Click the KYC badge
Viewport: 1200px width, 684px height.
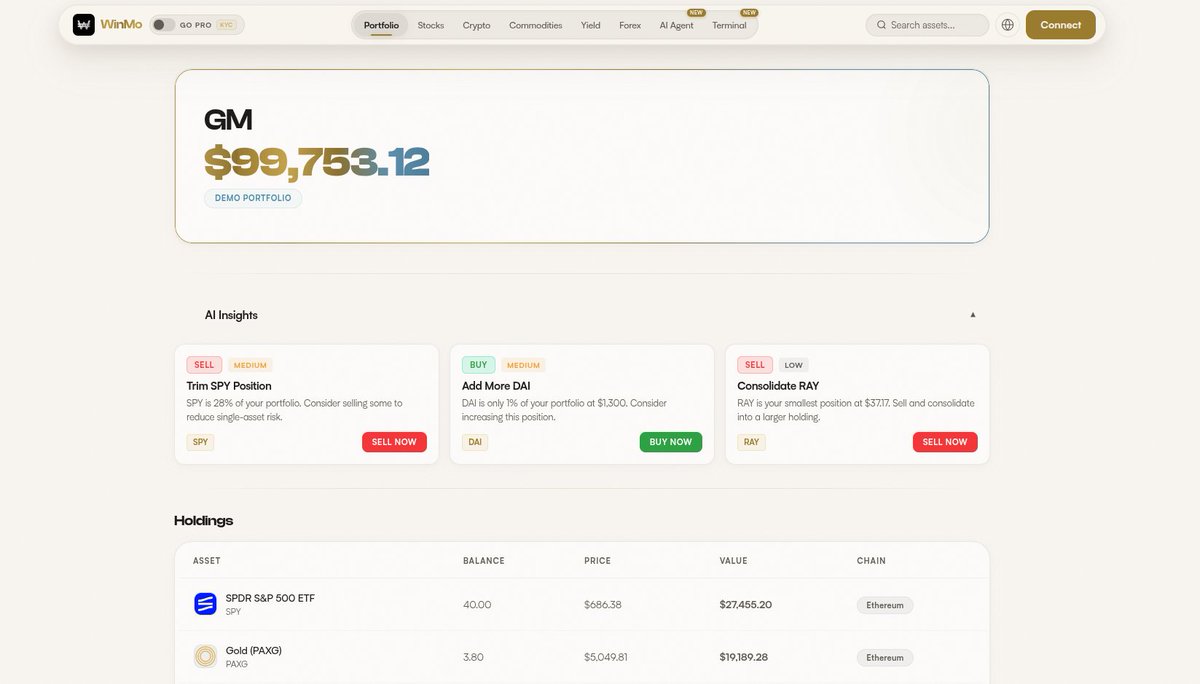click(226, 25)
